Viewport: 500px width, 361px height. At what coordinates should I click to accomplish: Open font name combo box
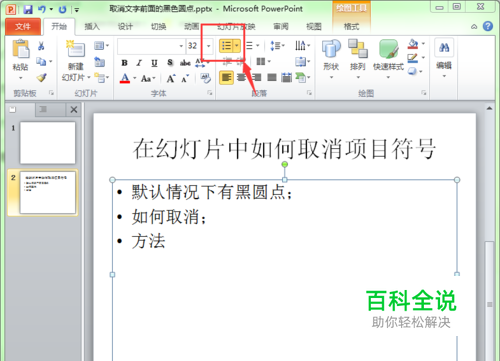151,46
